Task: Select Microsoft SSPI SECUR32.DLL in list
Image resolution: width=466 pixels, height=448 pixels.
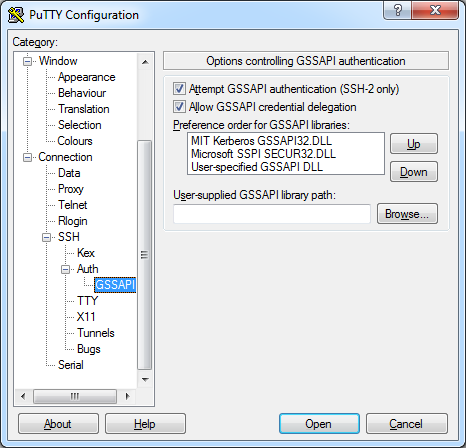Action: [263, 154]
